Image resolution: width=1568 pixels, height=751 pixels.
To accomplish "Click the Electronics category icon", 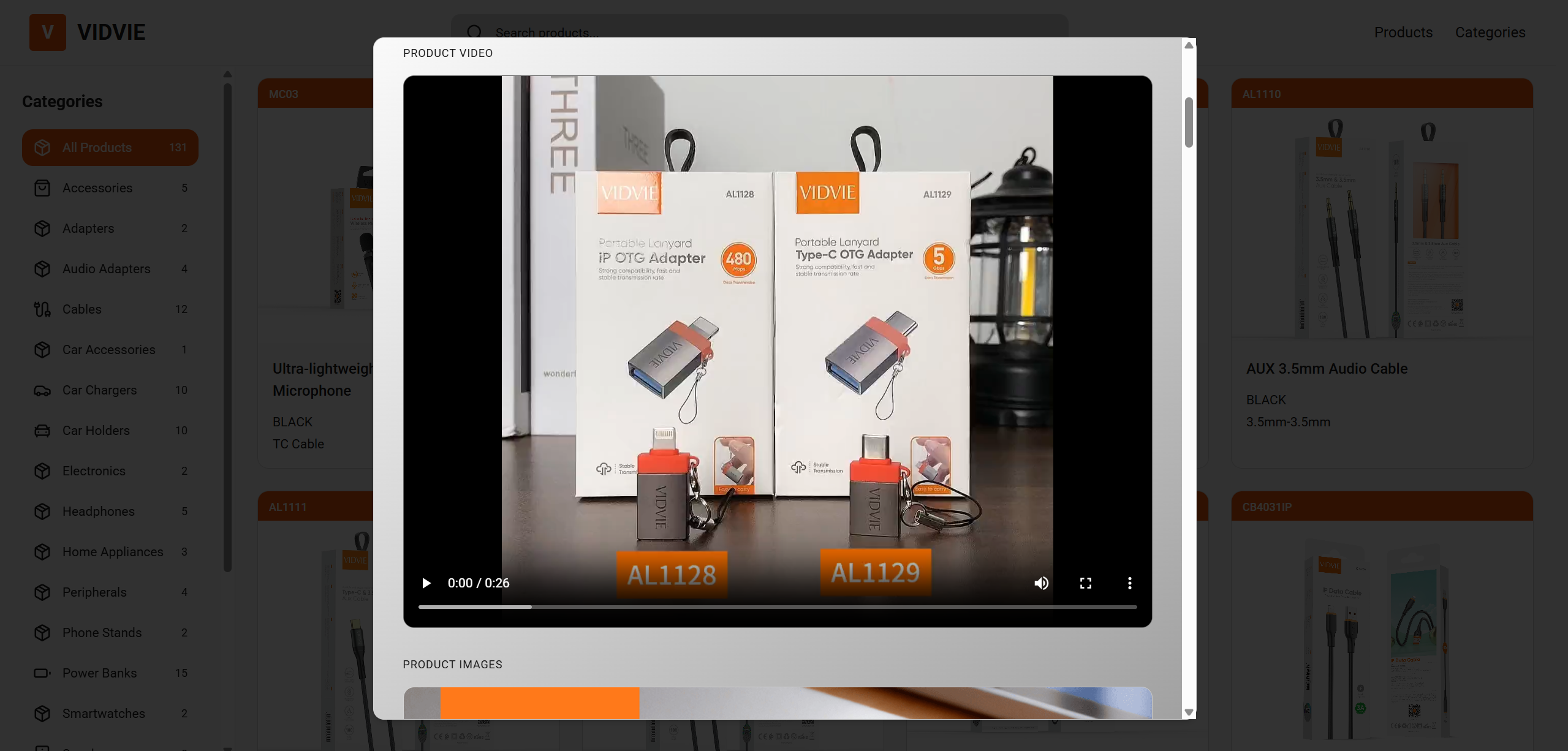I will (x=42, y=471).
